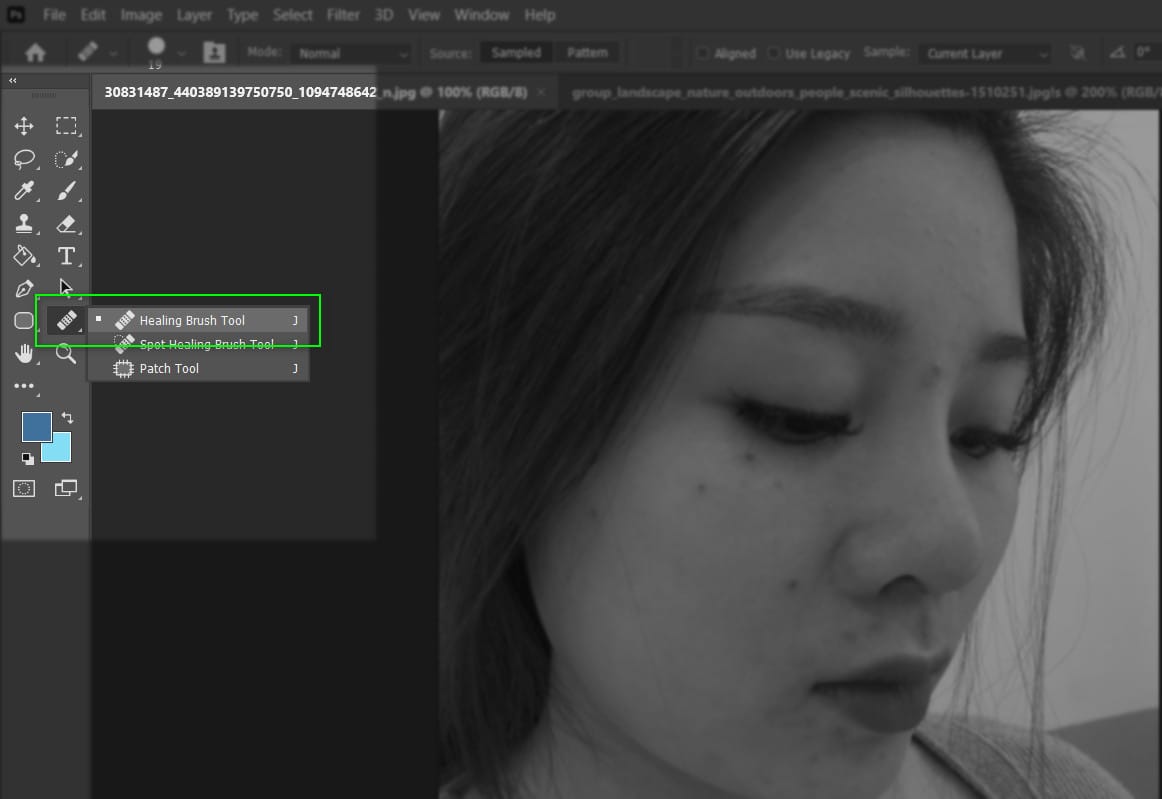The height and width of the screenshot is (799, 1162).
Task: Switch healing source to Pattern
Action: 588,51
